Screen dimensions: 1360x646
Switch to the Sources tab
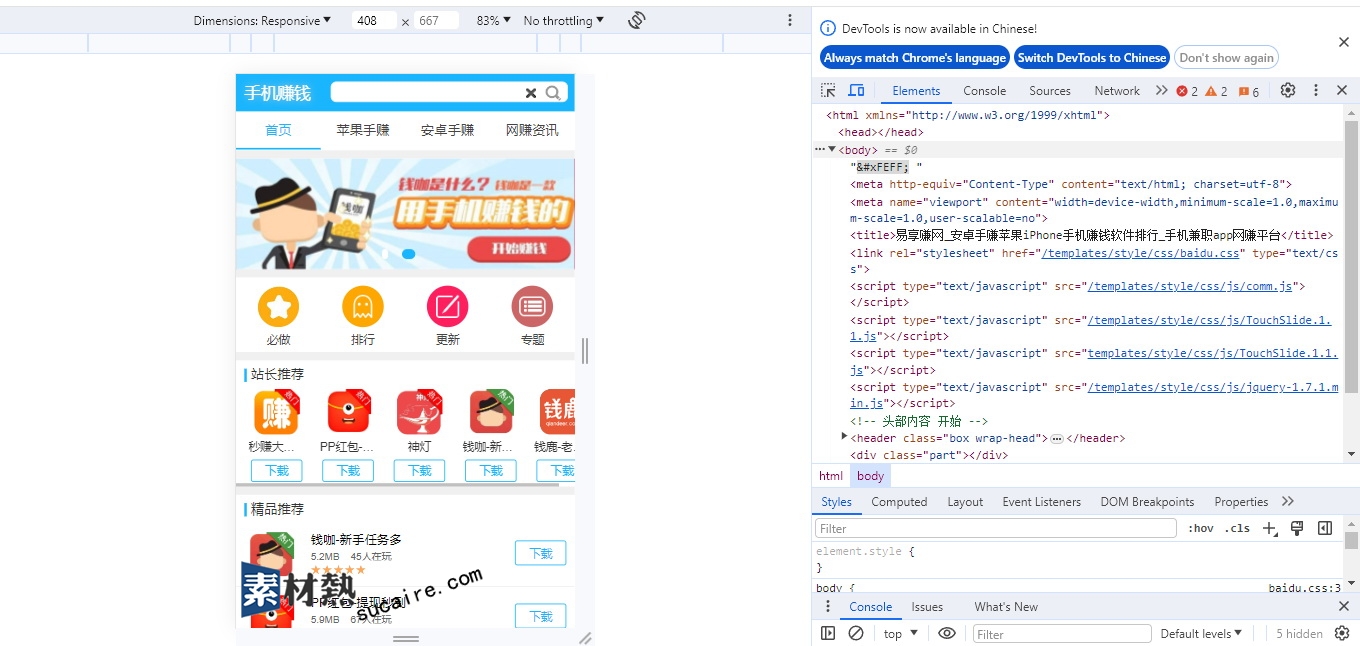(x=1050, y=91)
